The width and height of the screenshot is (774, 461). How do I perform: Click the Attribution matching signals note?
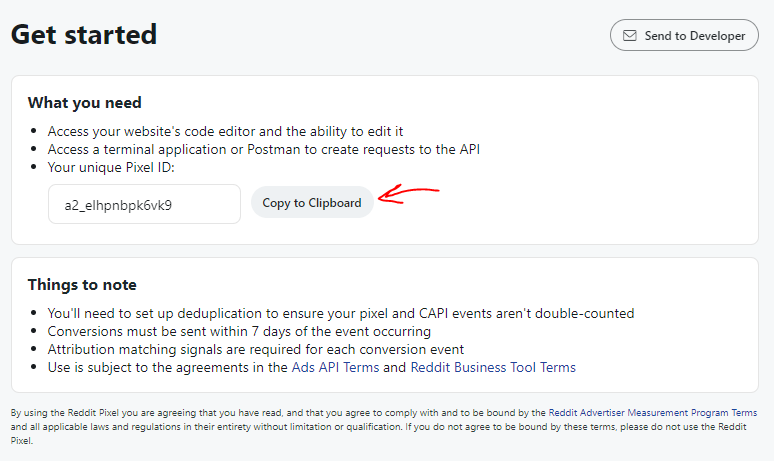click(255, 349)
